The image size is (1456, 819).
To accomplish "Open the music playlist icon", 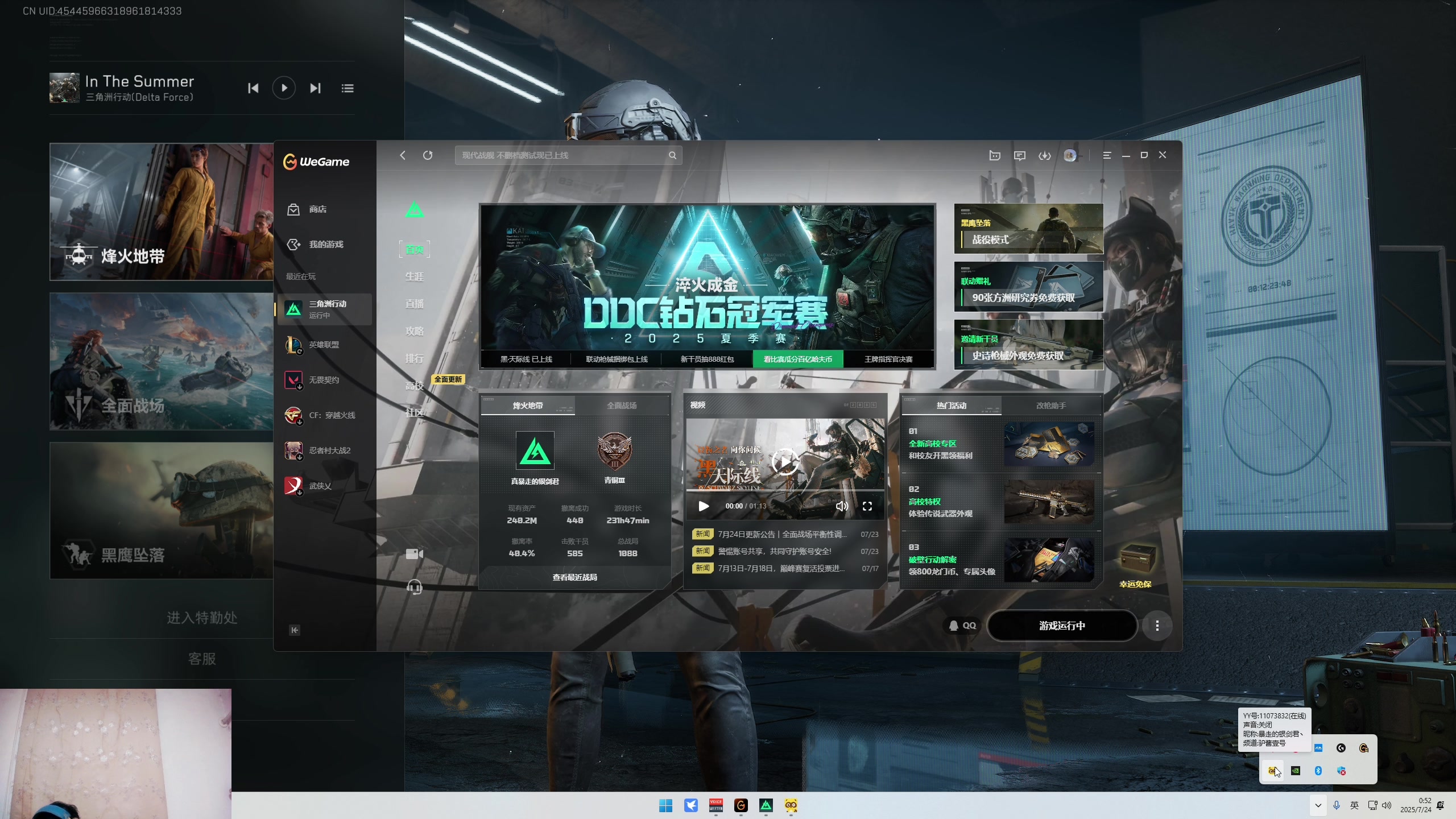I will tap(348, 88).
